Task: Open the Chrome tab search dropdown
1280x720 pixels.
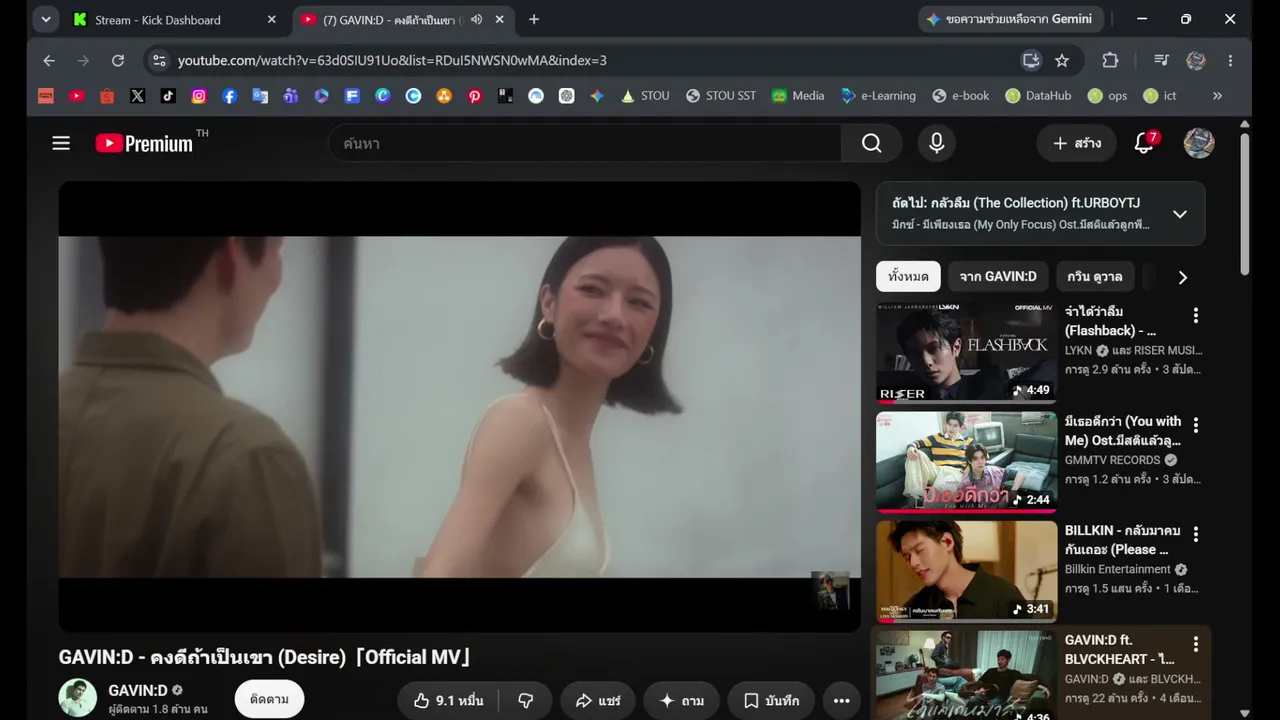Action: click(x=46, y=19)
